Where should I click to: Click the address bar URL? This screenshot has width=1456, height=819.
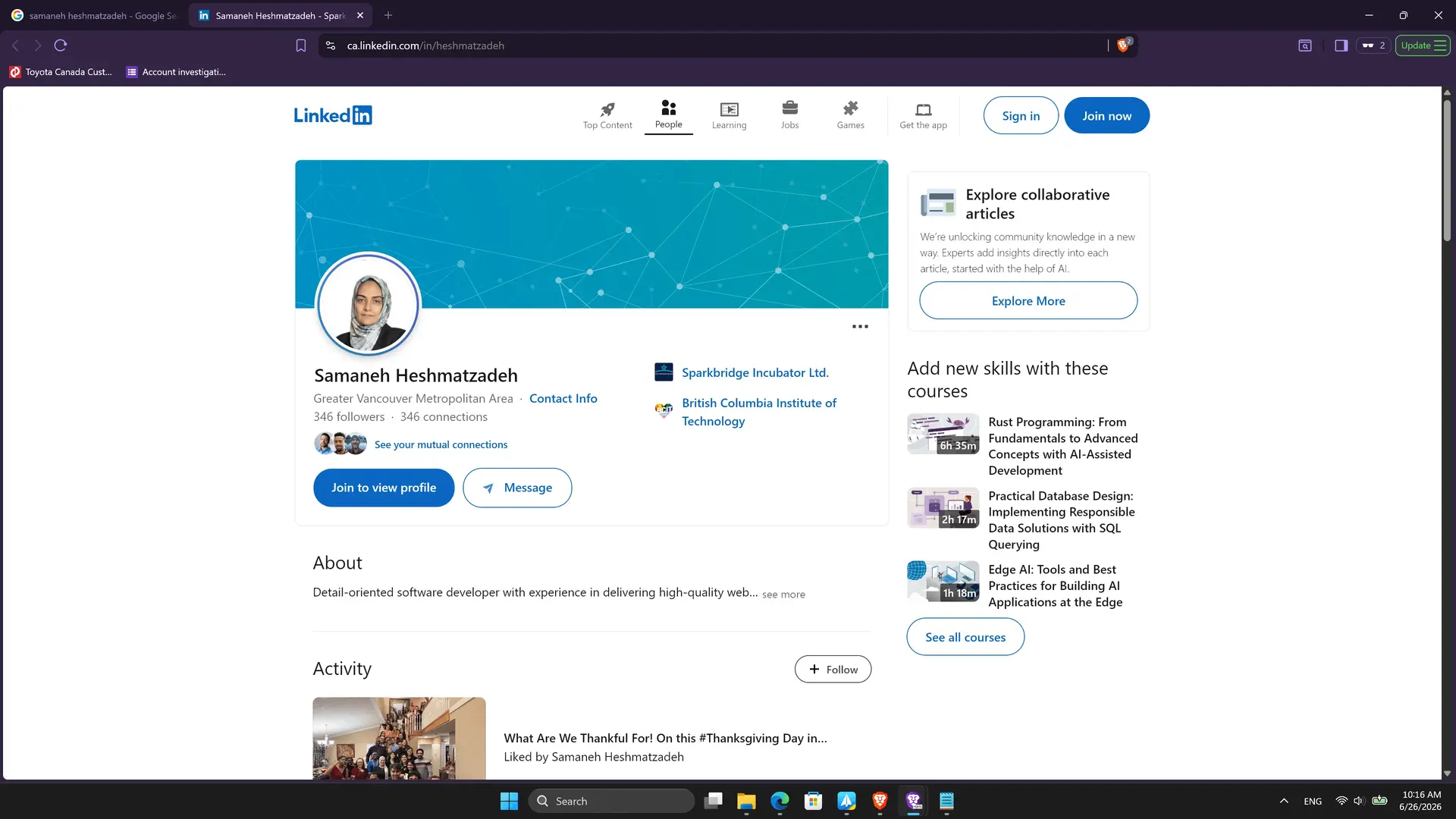(425, 45)
